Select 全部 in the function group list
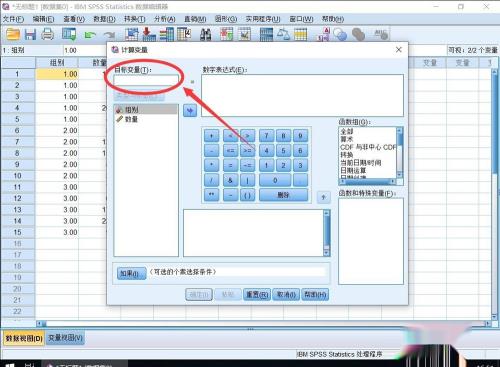Image resolution: width=500 pixels, height=367 pixels. pos(347,131)
